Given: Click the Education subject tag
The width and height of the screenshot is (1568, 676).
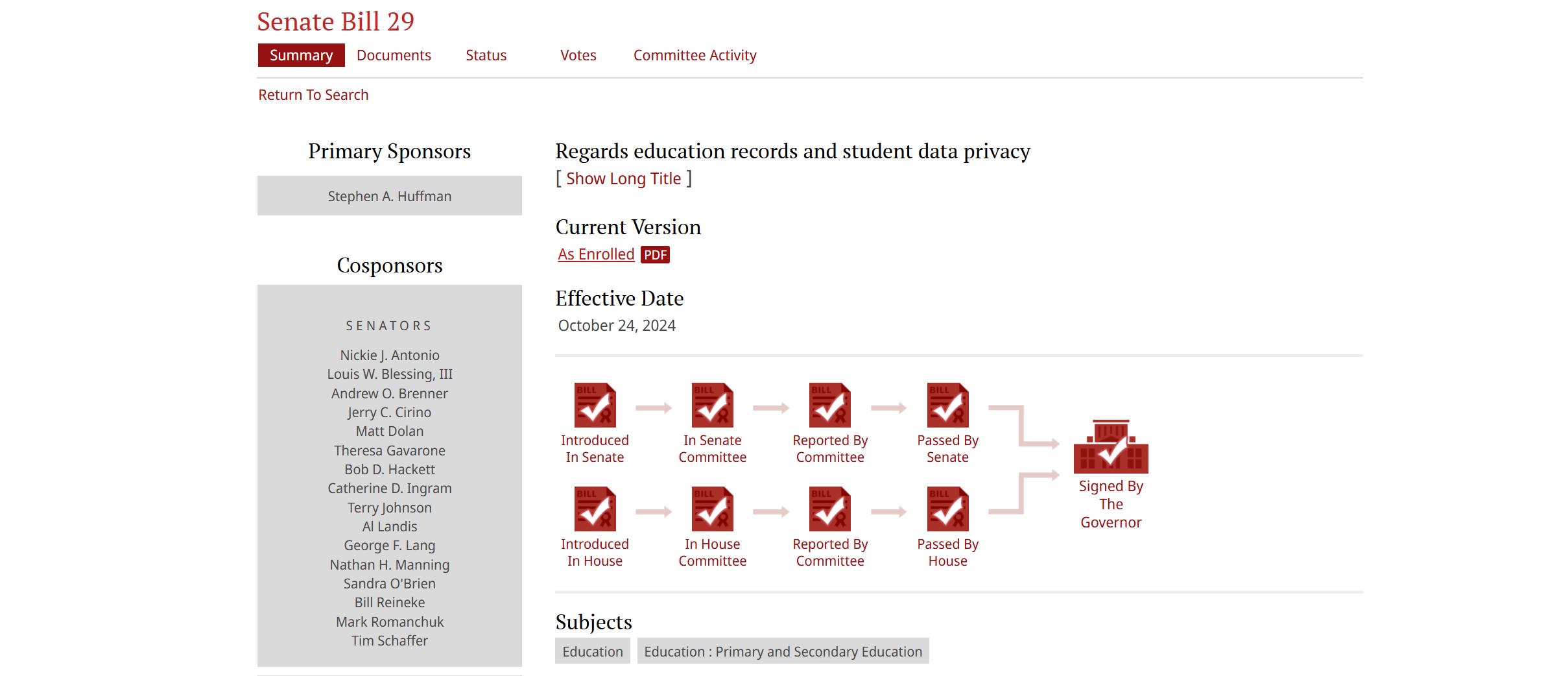Looking at the screenshot, I should 592,651.
